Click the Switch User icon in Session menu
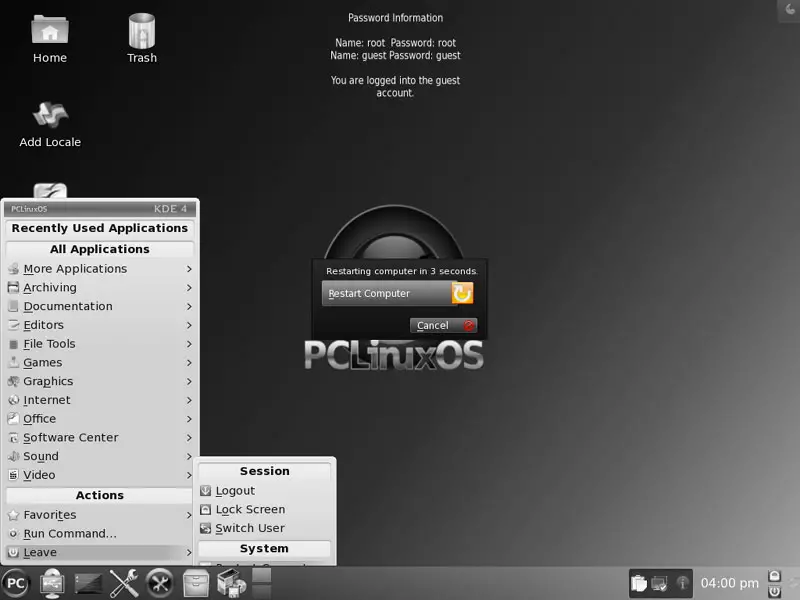The image size is (800, 600). (x=206, y=529)
